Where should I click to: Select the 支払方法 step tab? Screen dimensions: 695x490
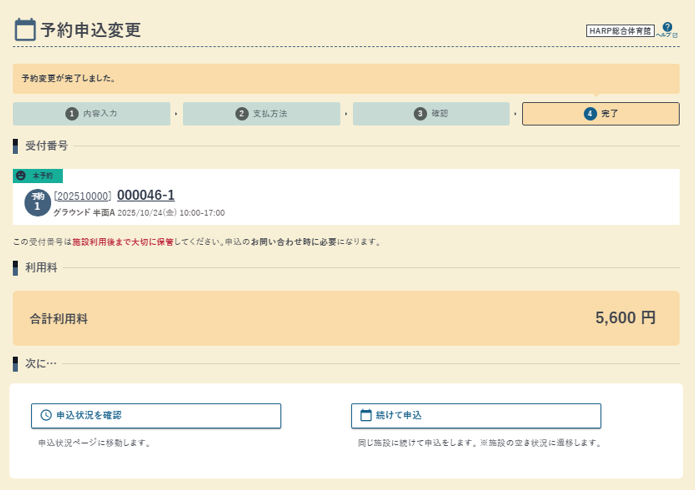[261, 114]
